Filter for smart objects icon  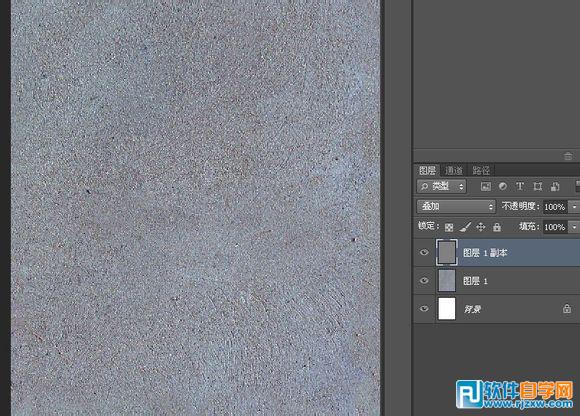point(555,186)
